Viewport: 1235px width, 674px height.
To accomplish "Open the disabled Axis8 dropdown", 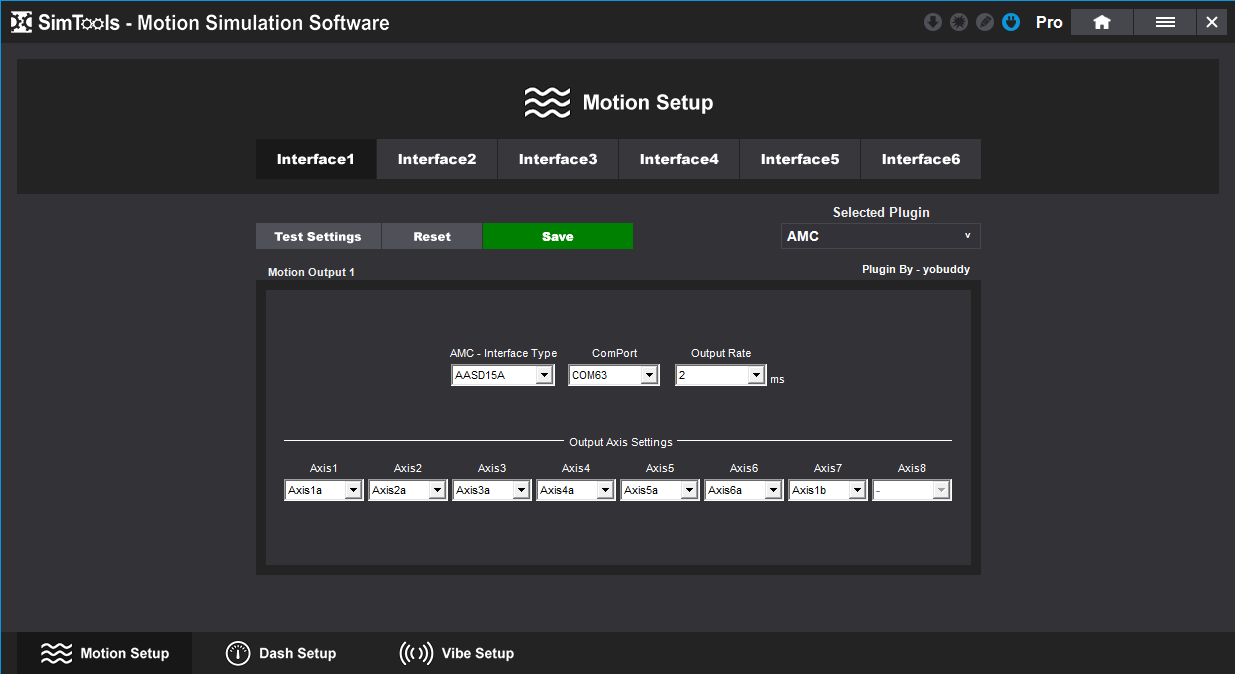I will pos(912,490).
